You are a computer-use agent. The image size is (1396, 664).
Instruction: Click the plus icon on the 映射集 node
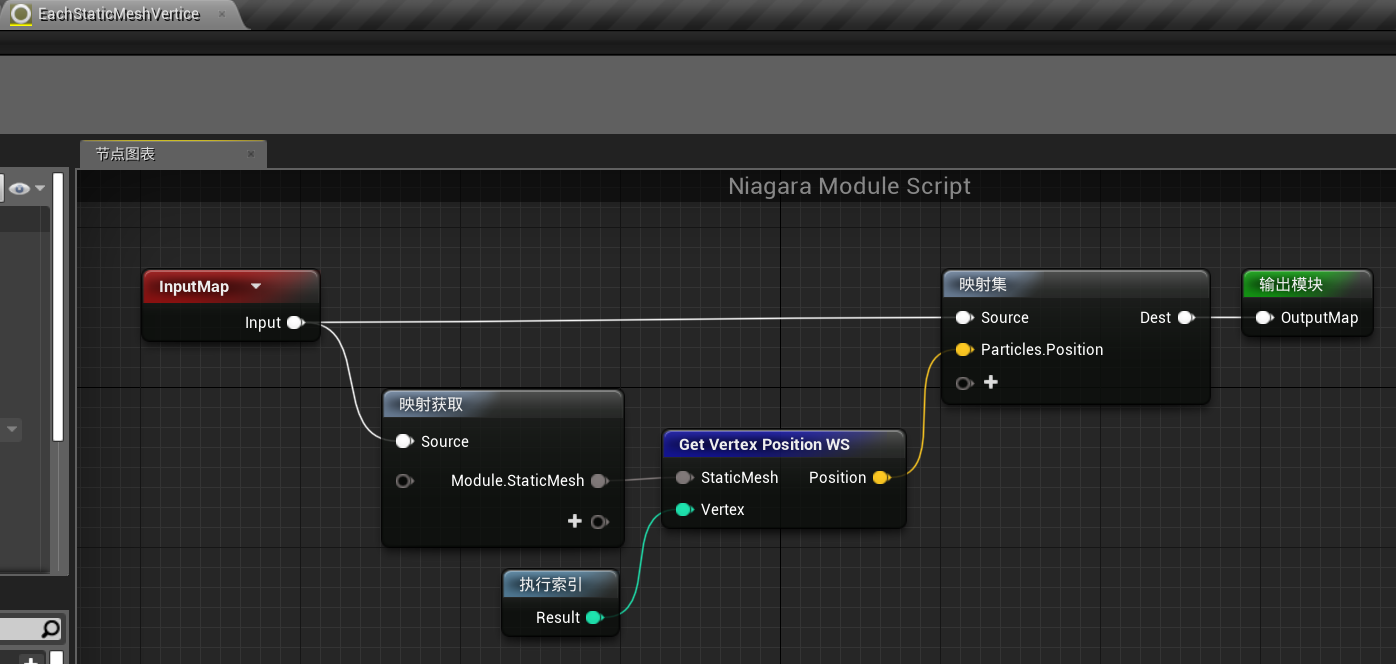point(990,382)
